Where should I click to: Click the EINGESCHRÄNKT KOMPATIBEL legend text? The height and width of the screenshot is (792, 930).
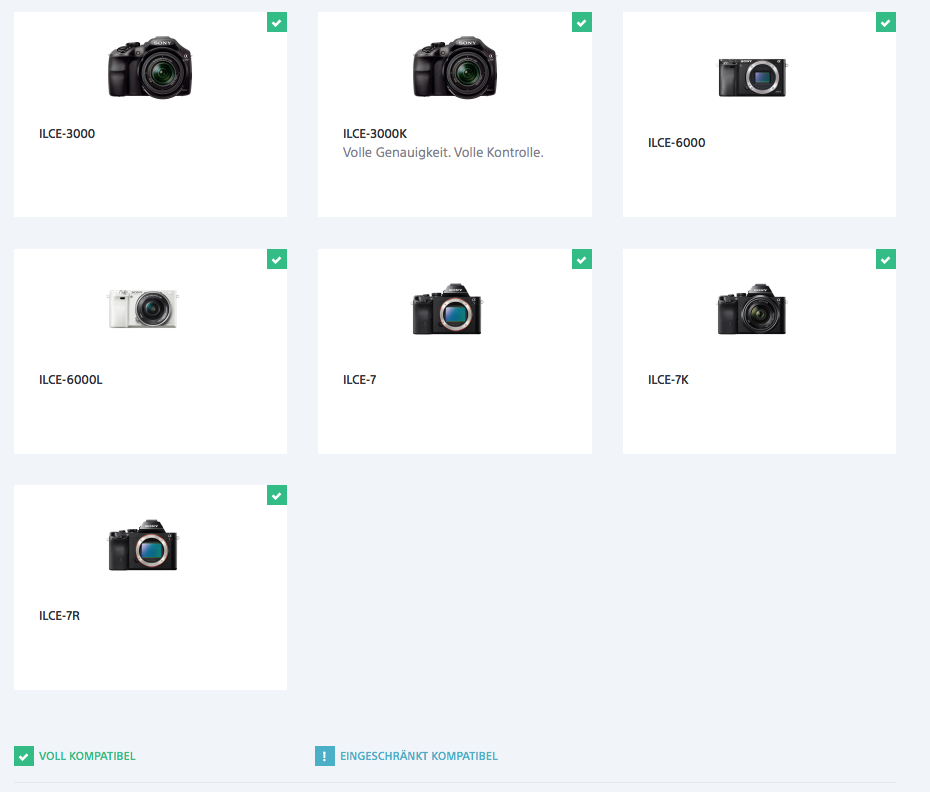[x=419, y=756]
